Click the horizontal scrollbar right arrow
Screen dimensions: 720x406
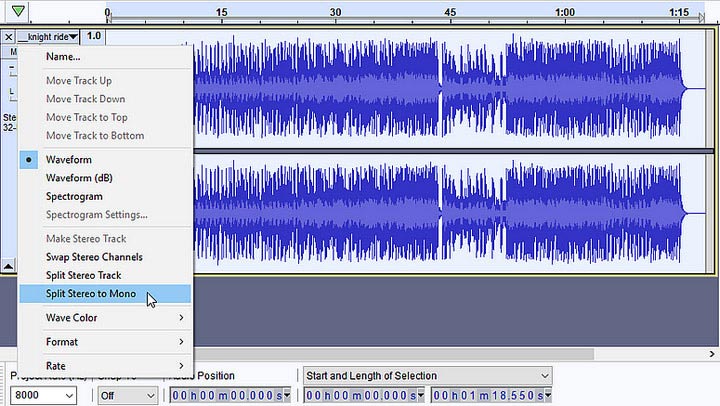tap(712, 354)
